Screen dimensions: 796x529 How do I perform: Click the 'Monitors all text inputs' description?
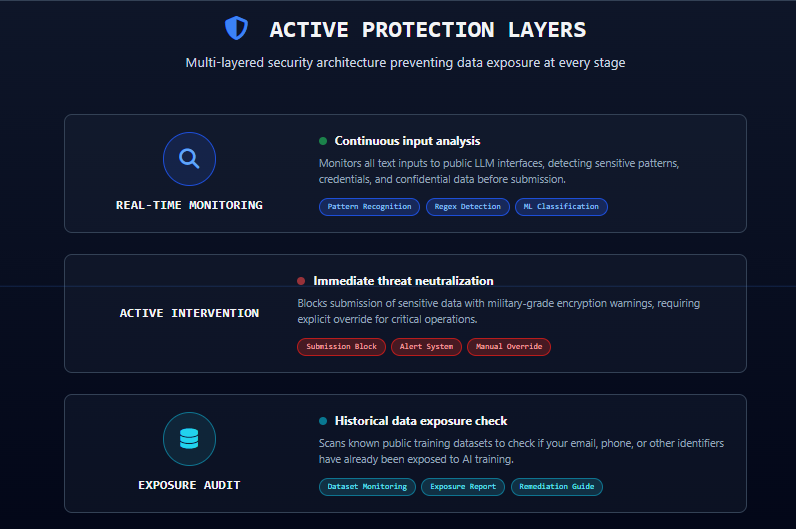tap(499, 171)
